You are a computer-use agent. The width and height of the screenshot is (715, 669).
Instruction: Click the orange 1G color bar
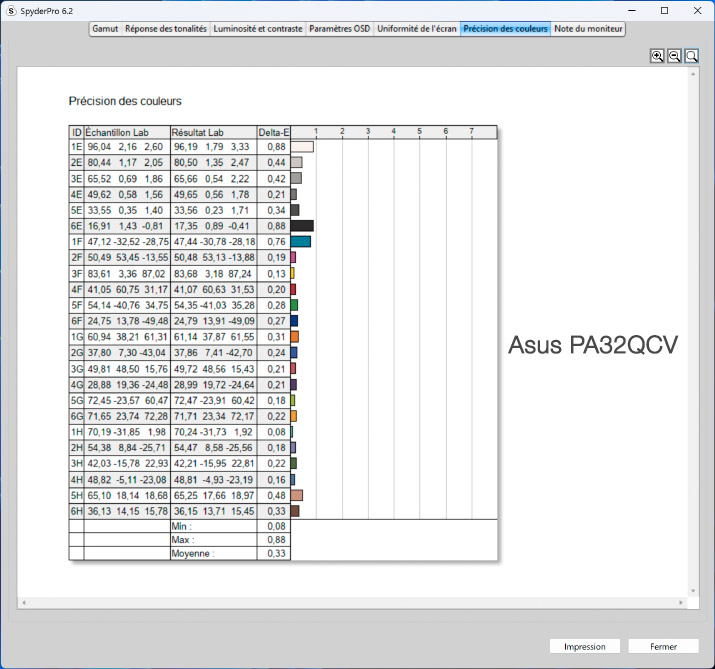click(295, 337)
